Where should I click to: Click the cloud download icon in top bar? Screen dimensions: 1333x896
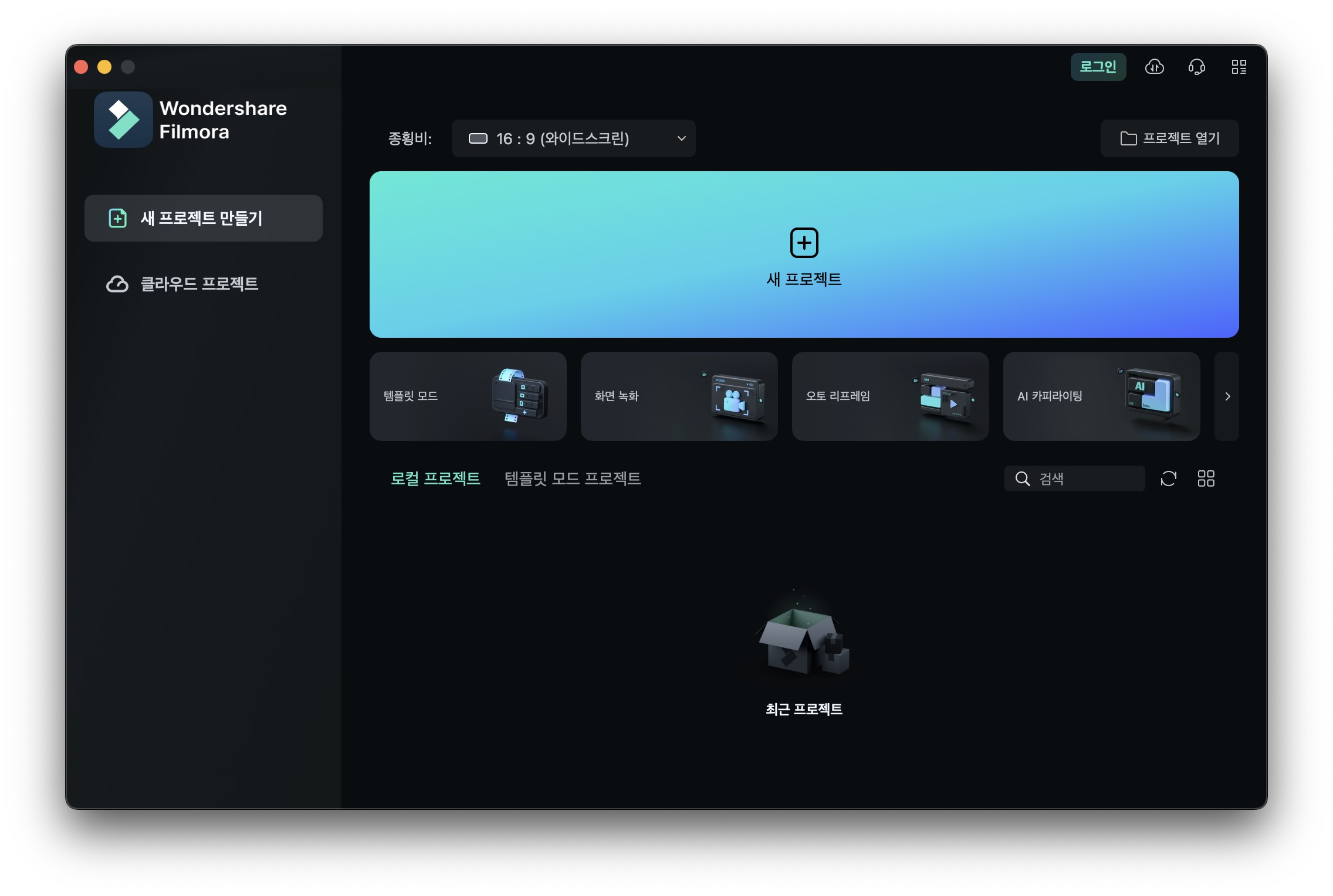coord(1154,67)
